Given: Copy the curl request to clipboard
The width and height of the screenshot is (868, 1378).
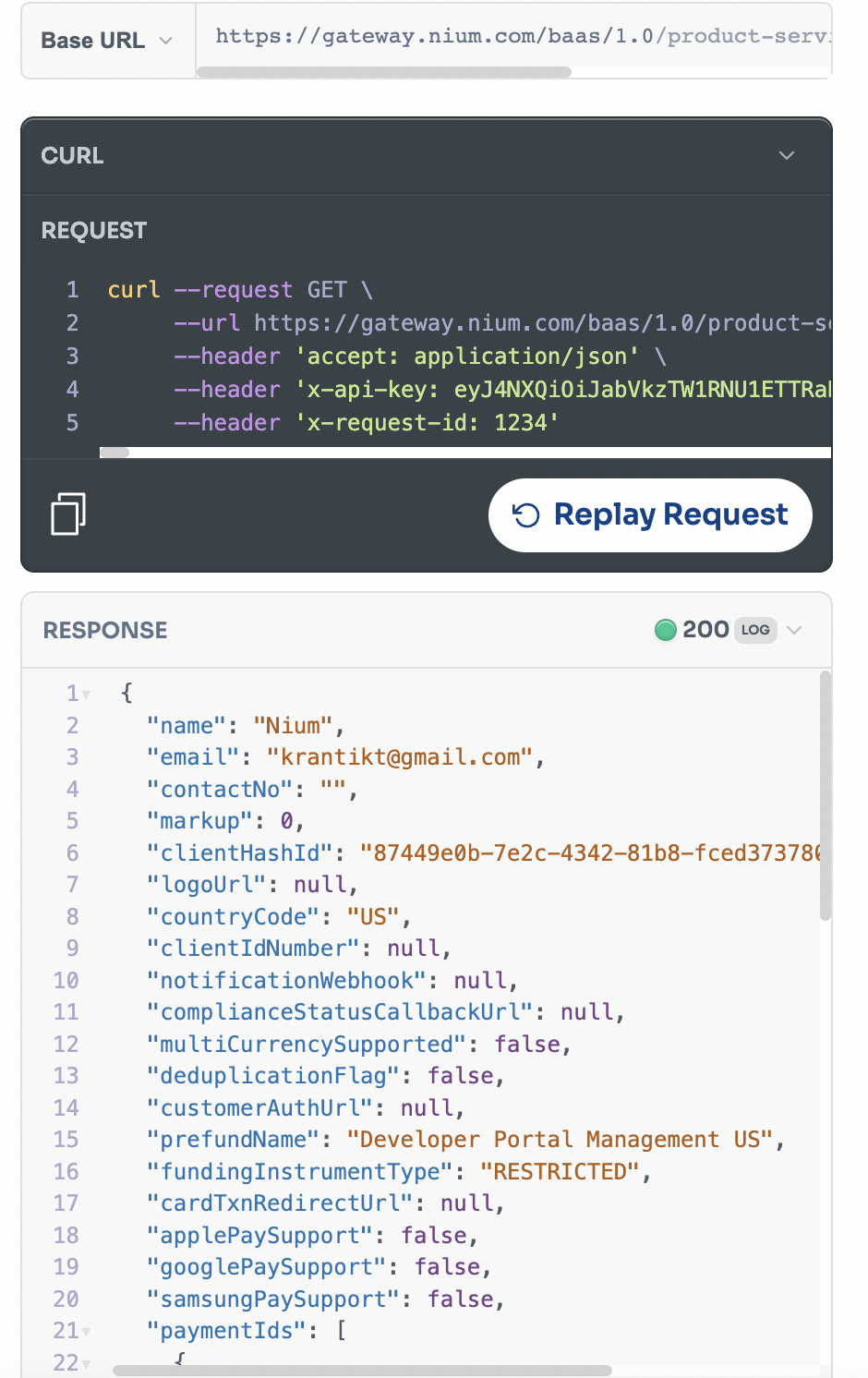Looking at the screenshot, I should coord(68,514).
